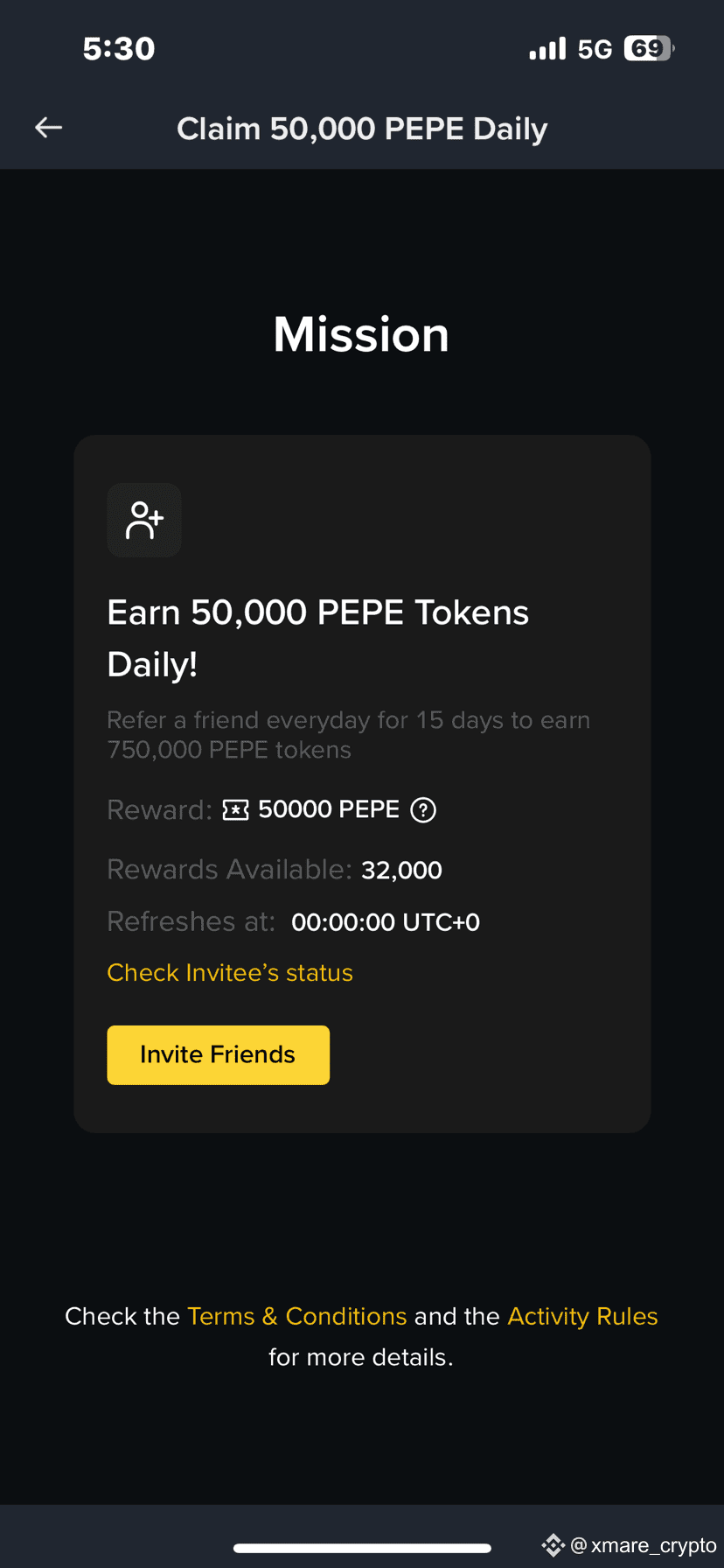Click the 5:30 status bar clock

point(119,49)
